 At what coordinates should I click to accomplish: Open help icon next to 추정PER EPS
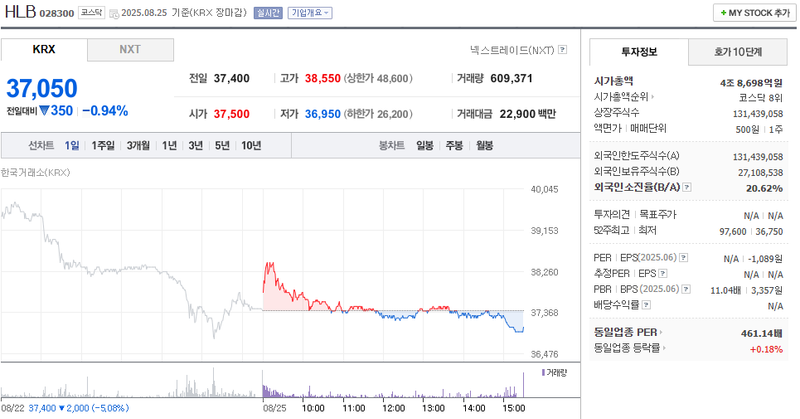click(x=663, y=274)
